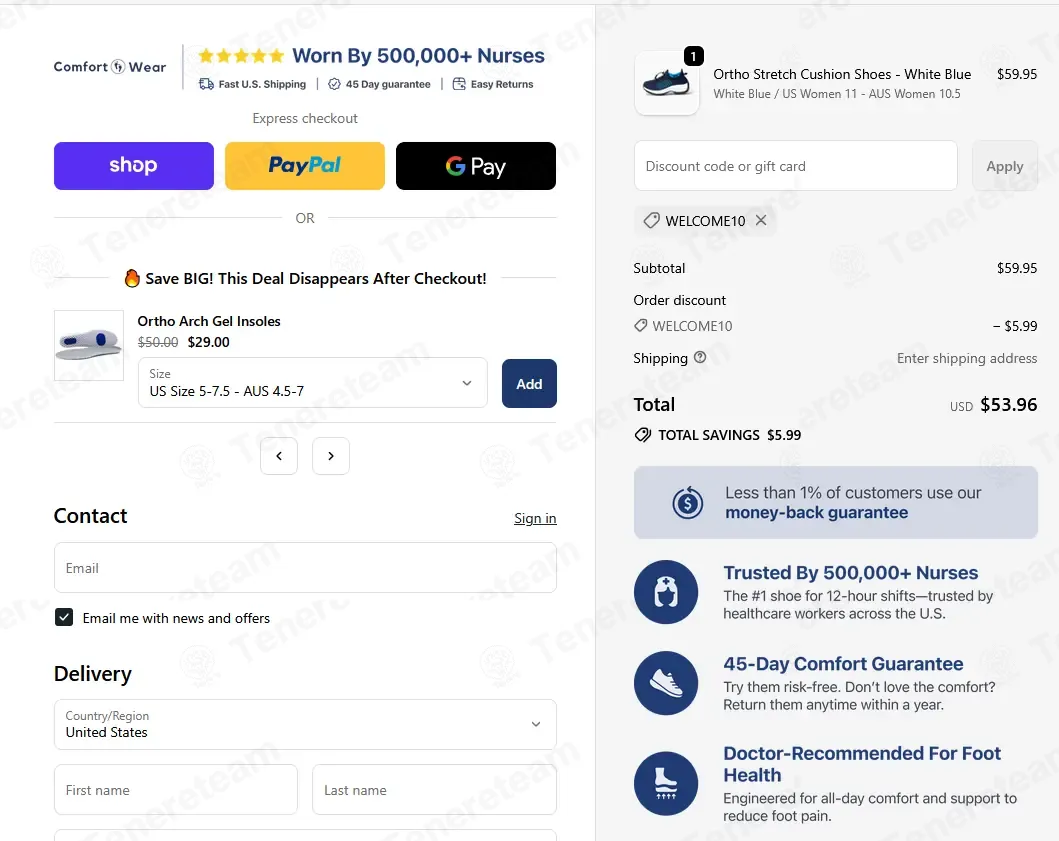Image resolution: width=1059 pixels, height=841 pixels.
Task: Click the Fast U.S. Shipping truck icon
Action: 206,84
